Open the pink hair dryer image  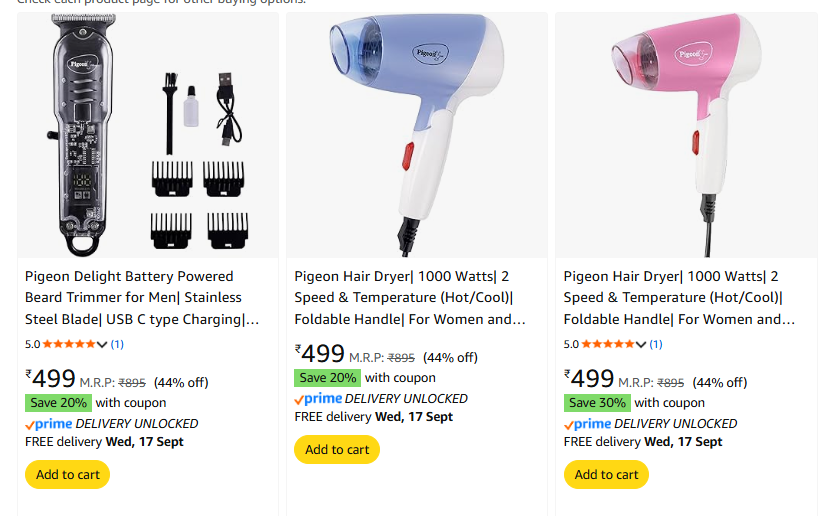pos(685,135)
